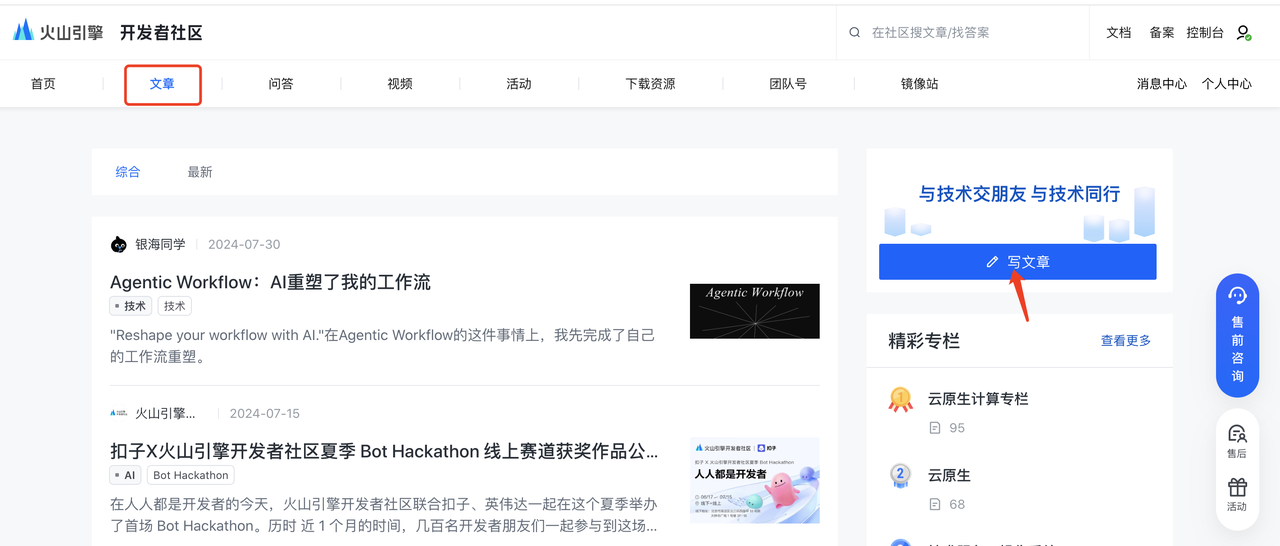Click the 开发者社区 title
This screenshot has width=1280, height=546.
[161, 33]
